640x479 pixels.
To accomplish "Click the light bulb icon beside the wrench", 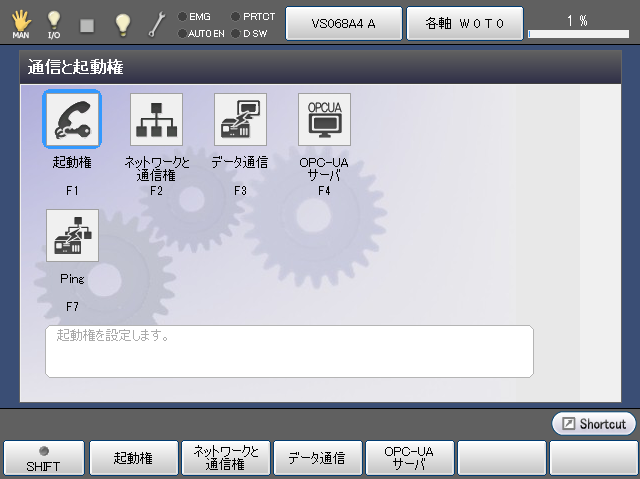I will click(x=122, y=22).
